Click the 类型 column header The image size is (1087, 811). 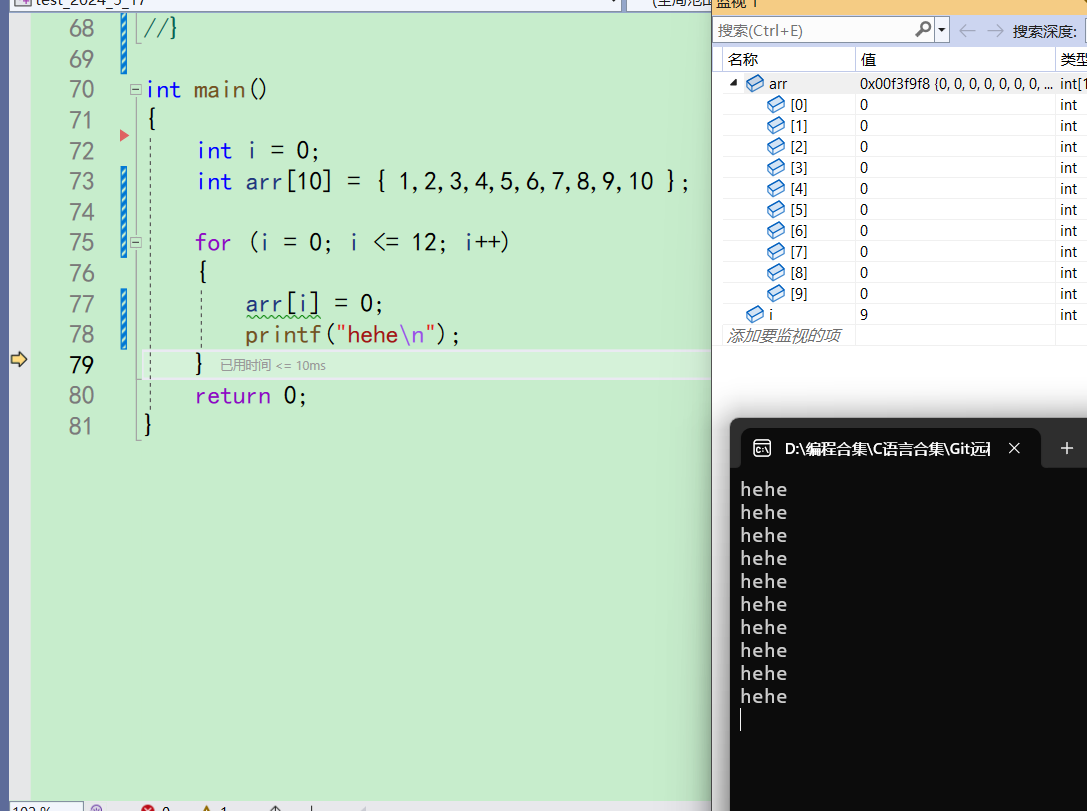(x=1073, y=60)
